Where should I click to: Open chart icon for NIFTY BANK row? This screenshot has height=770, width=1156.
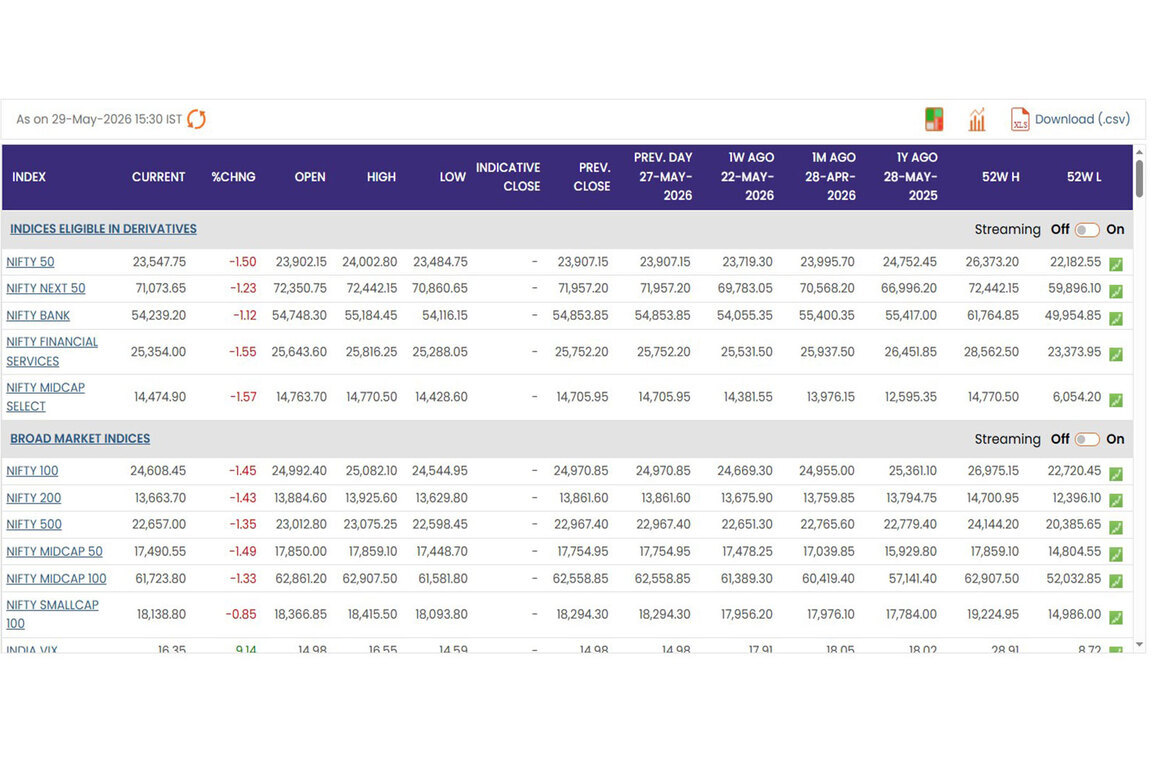pyautogui.click(x=1116, y=319)
